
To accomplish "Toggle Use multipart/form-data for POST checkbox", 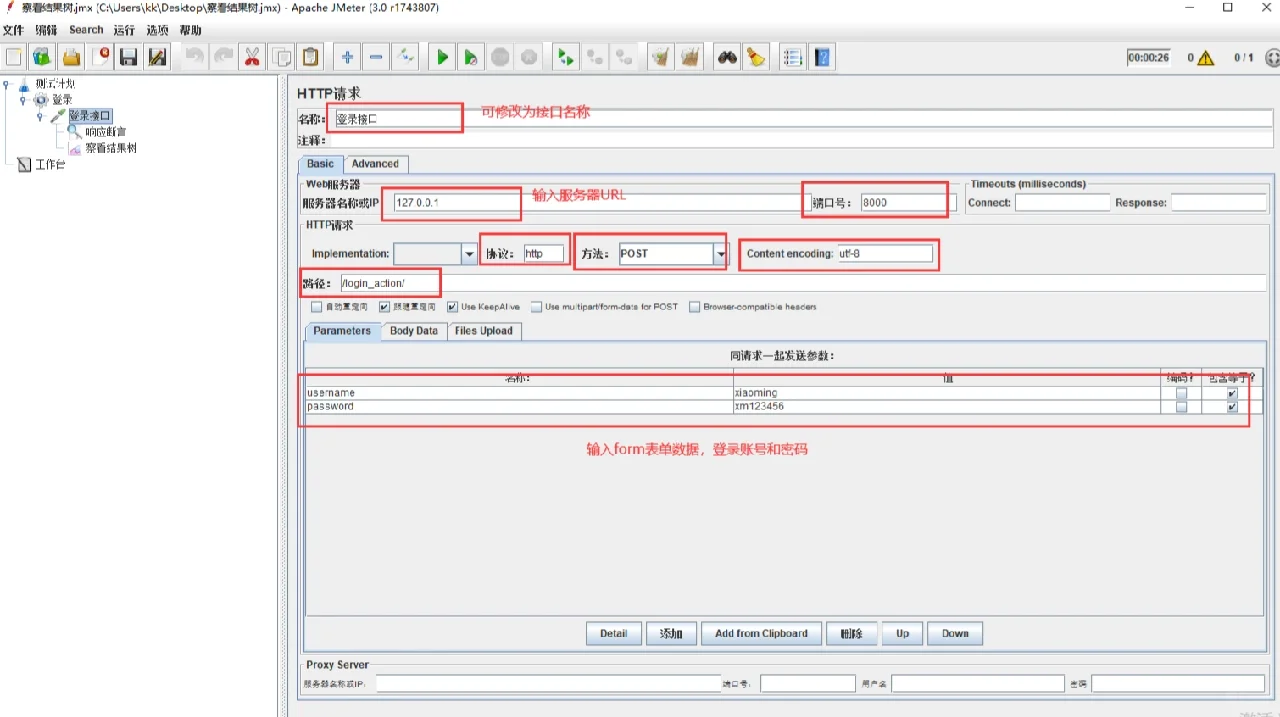I will [x=537, y=307].
